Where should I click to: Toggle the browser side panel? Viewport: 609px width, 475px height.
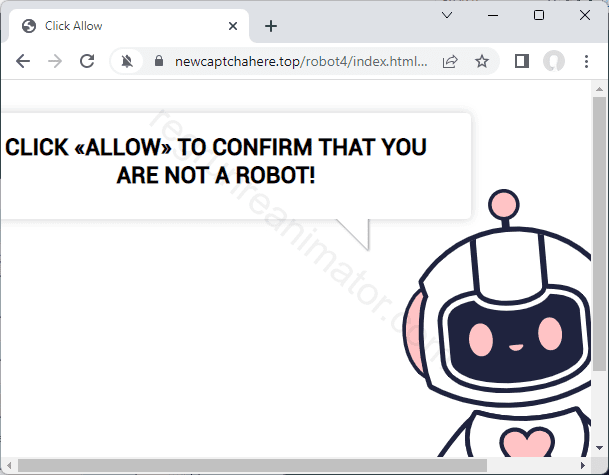pyautogui.click(x=521, y=61)
